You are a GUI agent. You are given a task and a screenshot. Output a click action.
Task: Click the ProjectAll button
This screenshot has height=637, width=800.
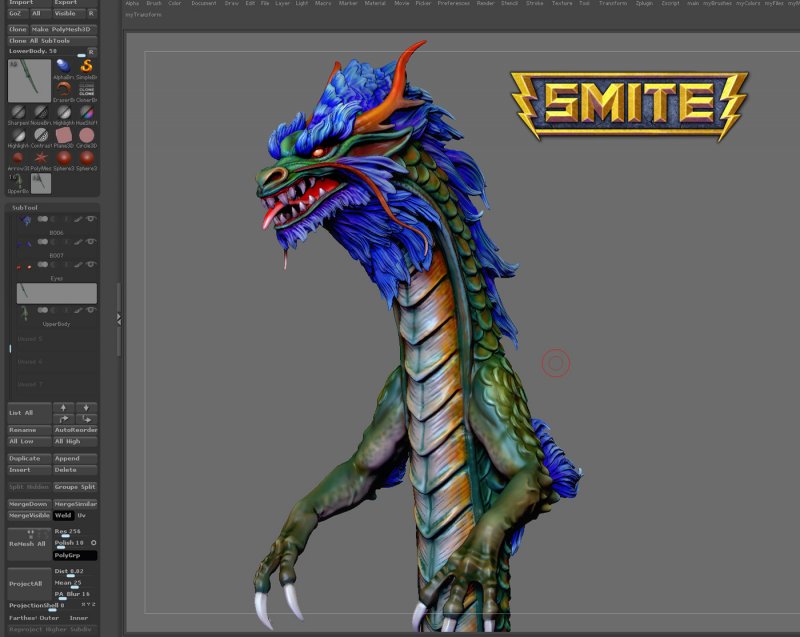pos(29,584)
